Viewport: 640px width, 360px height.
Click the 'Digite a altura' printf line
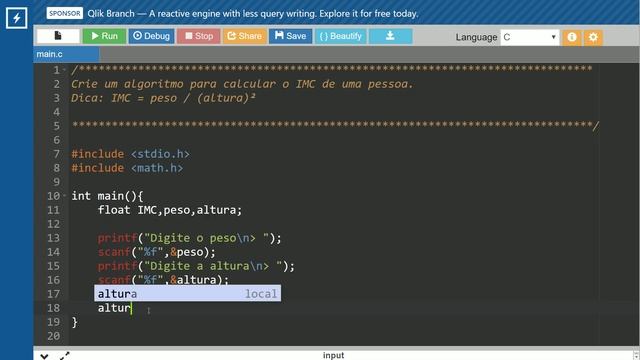tap(196, 266)
